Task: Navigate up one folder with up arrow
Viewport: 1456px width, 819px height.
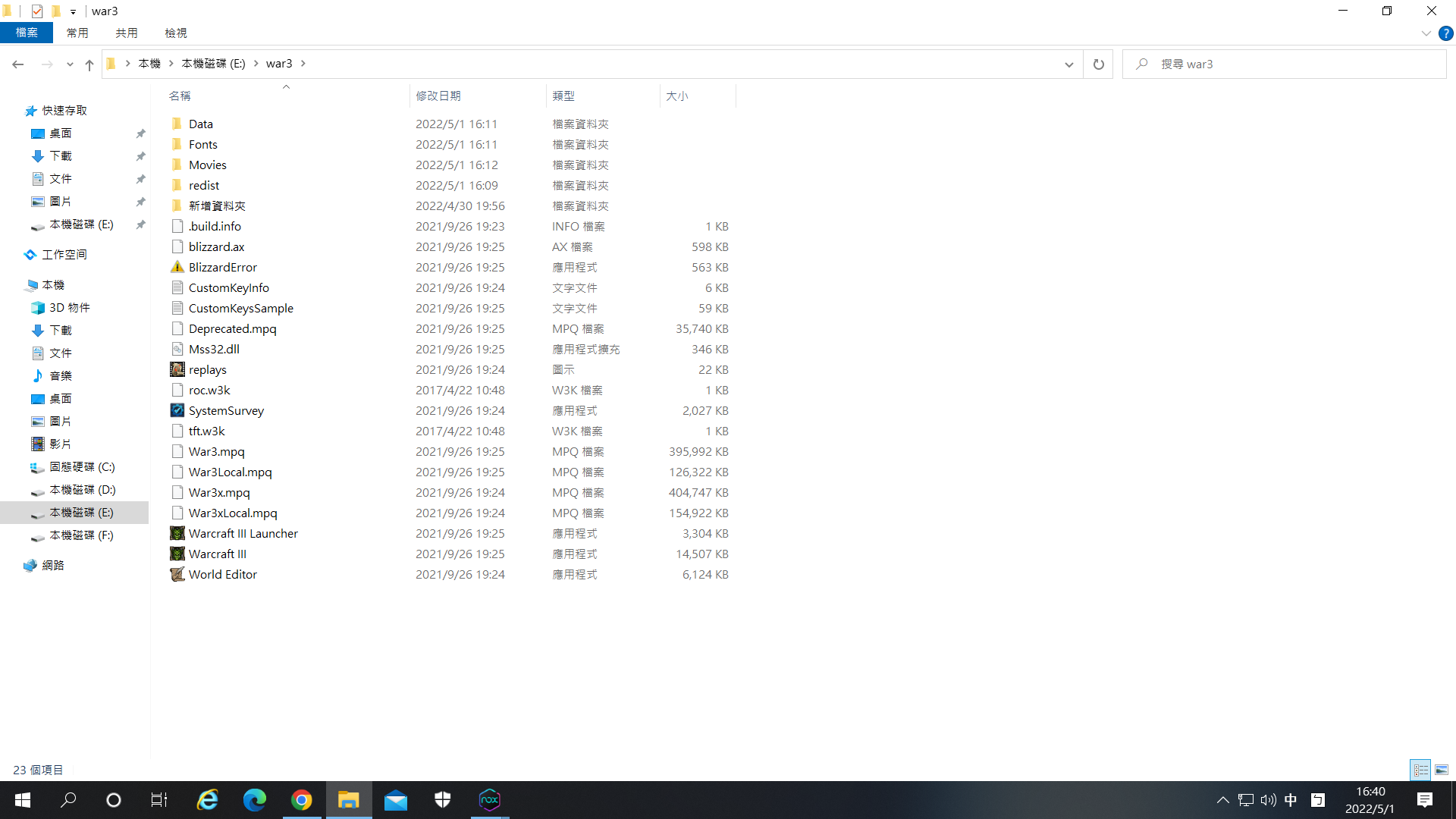Action: tap(89, 64)
